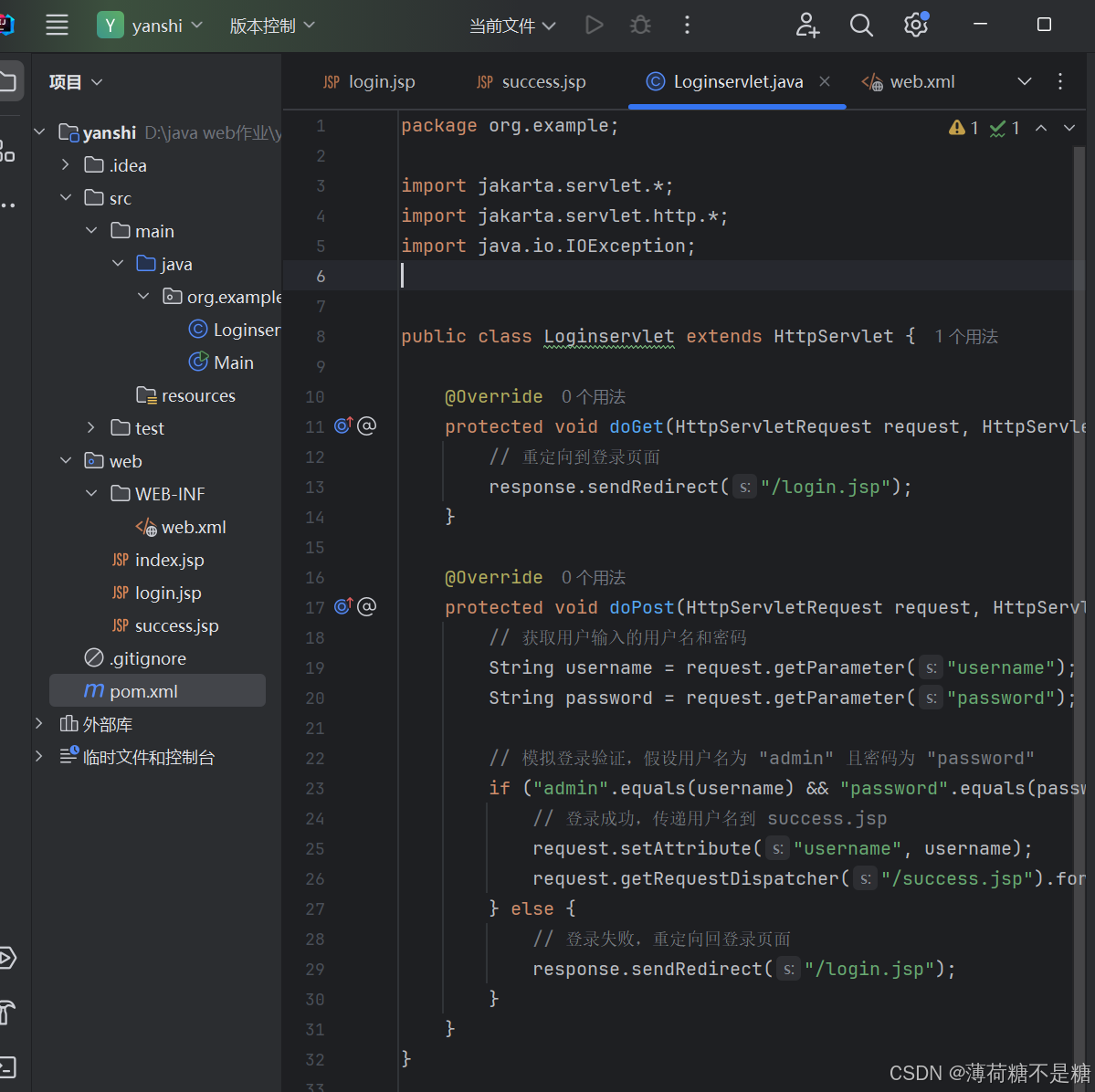
Task: Open the Structure tool window icon
Action: click(7, 150)
